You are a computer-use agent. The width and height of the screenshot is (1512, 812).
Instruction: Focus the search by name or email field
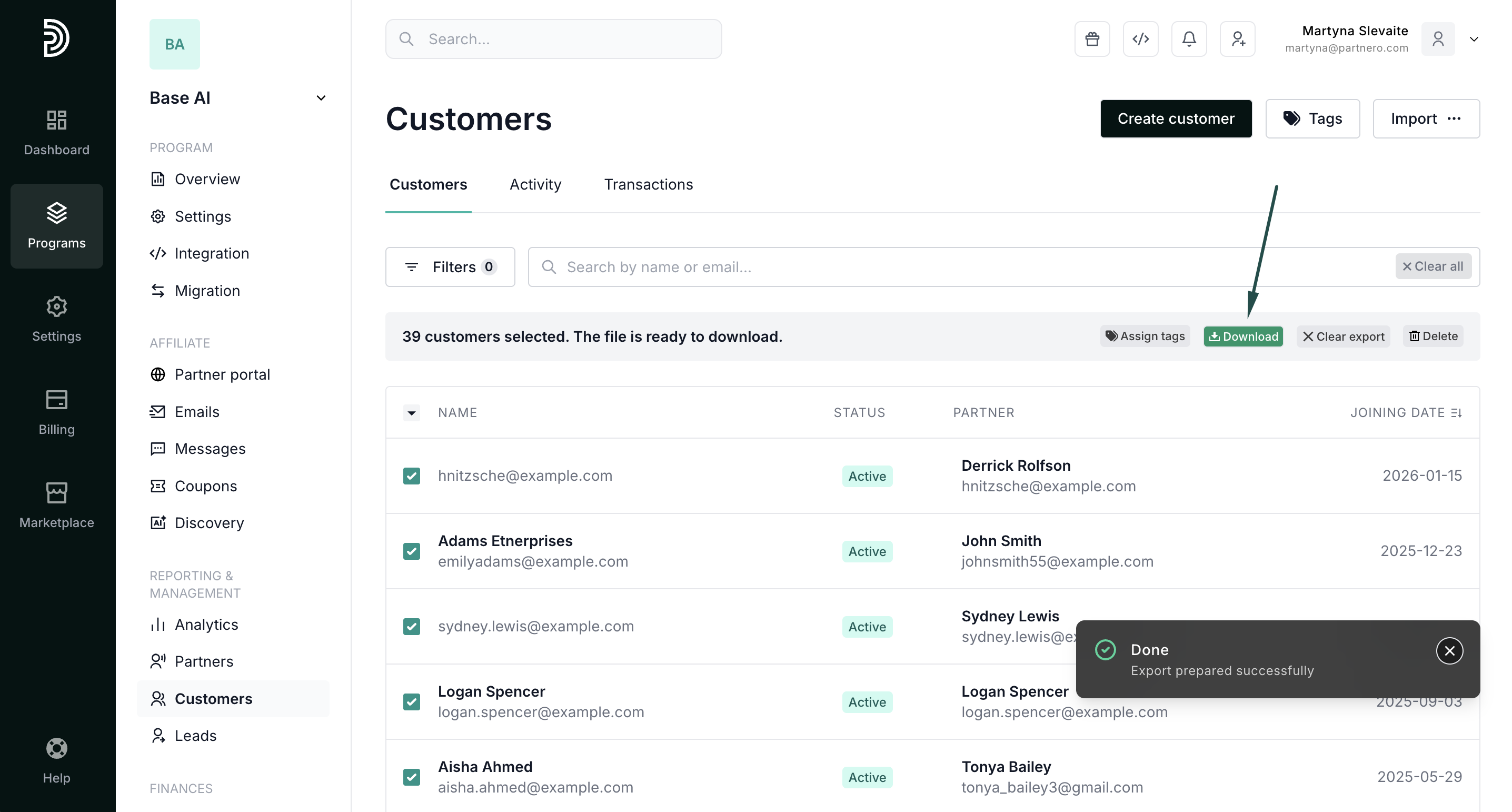click(x=962, y=267)
